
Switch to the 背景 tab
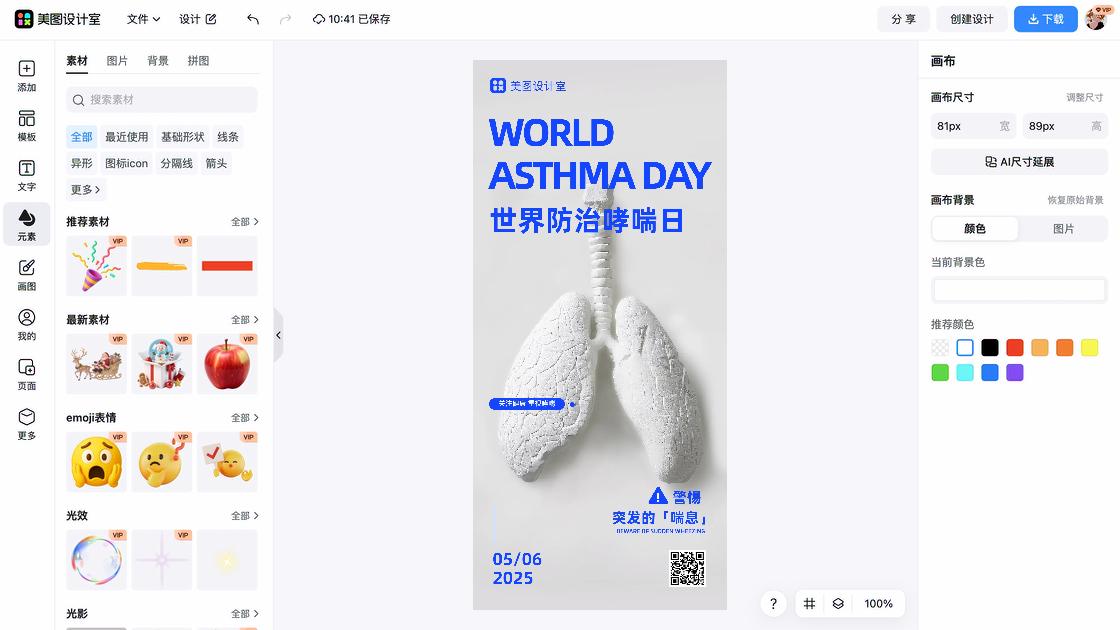158,61
